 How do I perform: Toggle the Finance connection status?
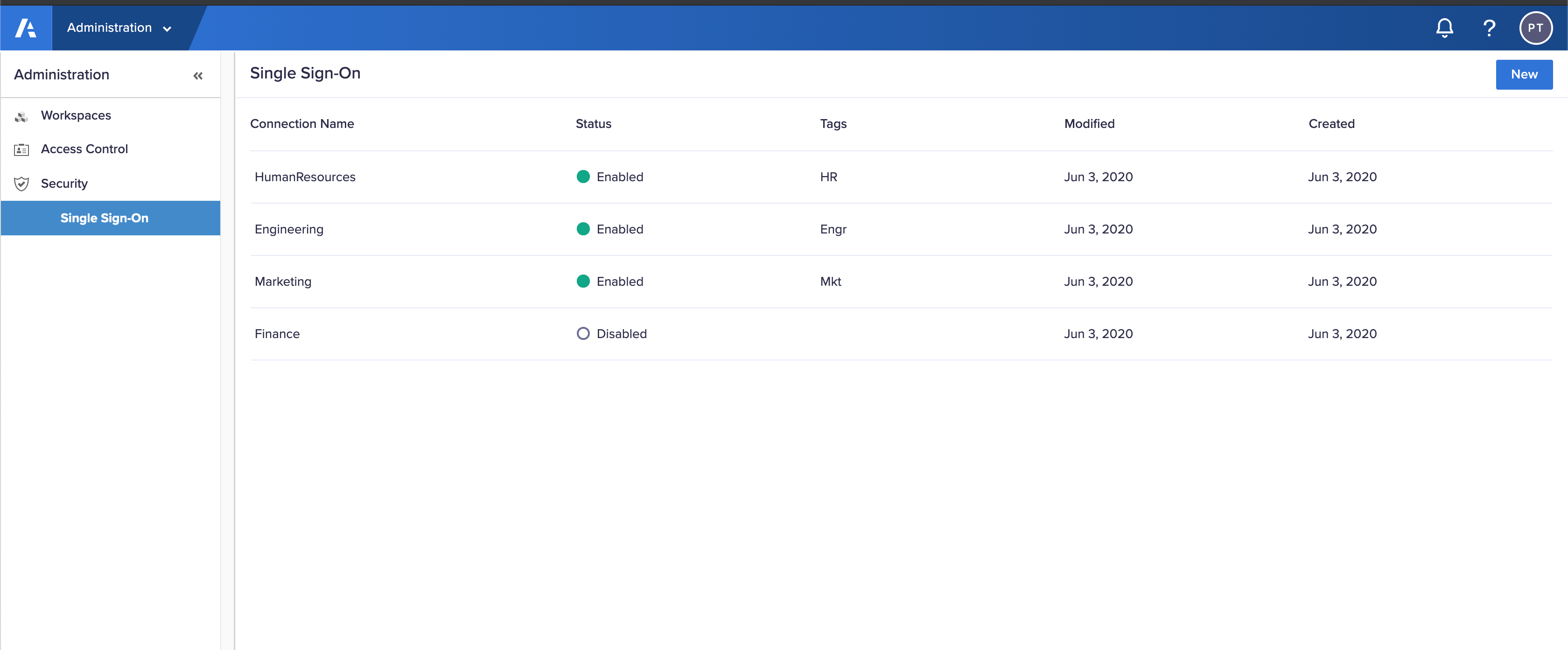point(582,333)
